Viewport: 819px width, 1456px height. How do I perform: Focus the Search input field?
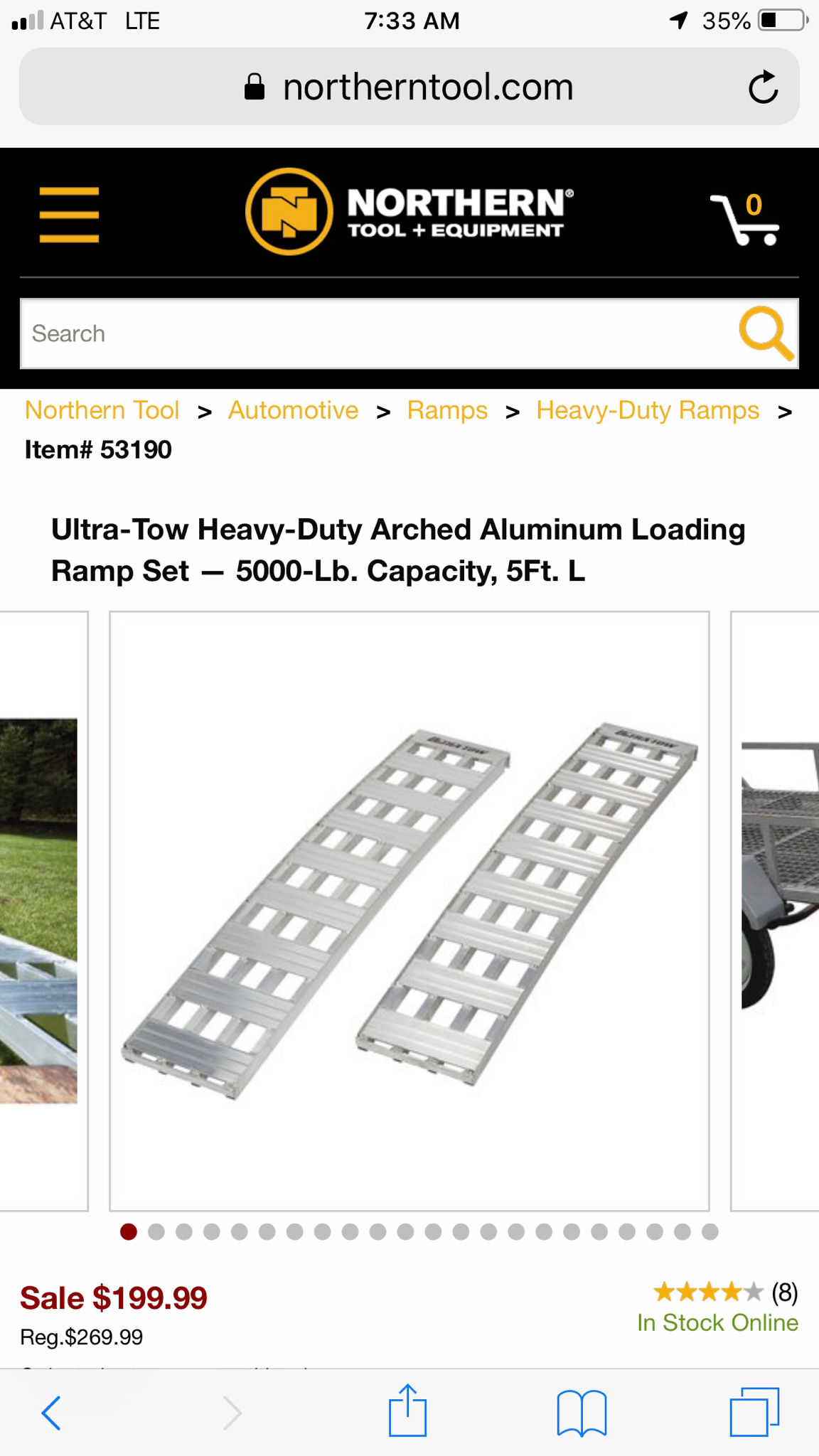point(377,333)
